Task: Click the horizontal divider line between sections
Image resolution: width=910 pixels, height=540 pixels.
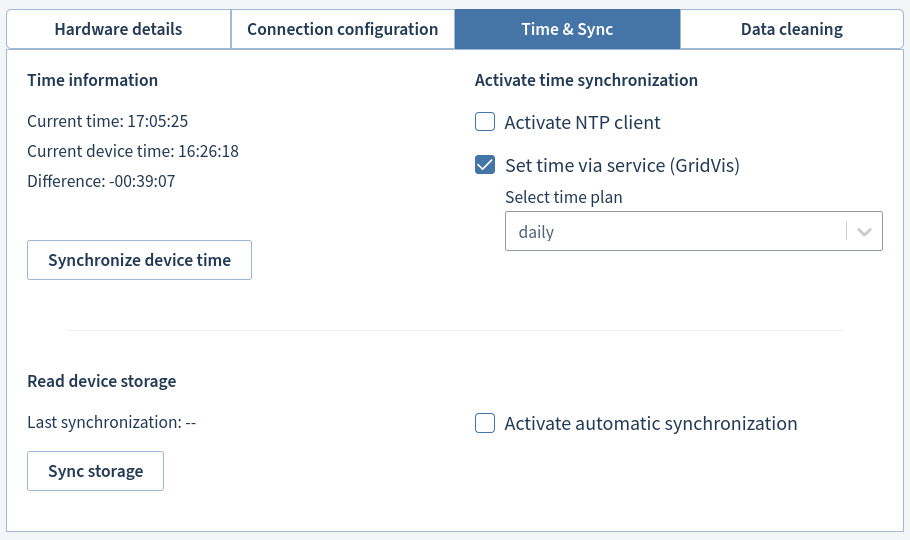Action: tap(455, 330)
